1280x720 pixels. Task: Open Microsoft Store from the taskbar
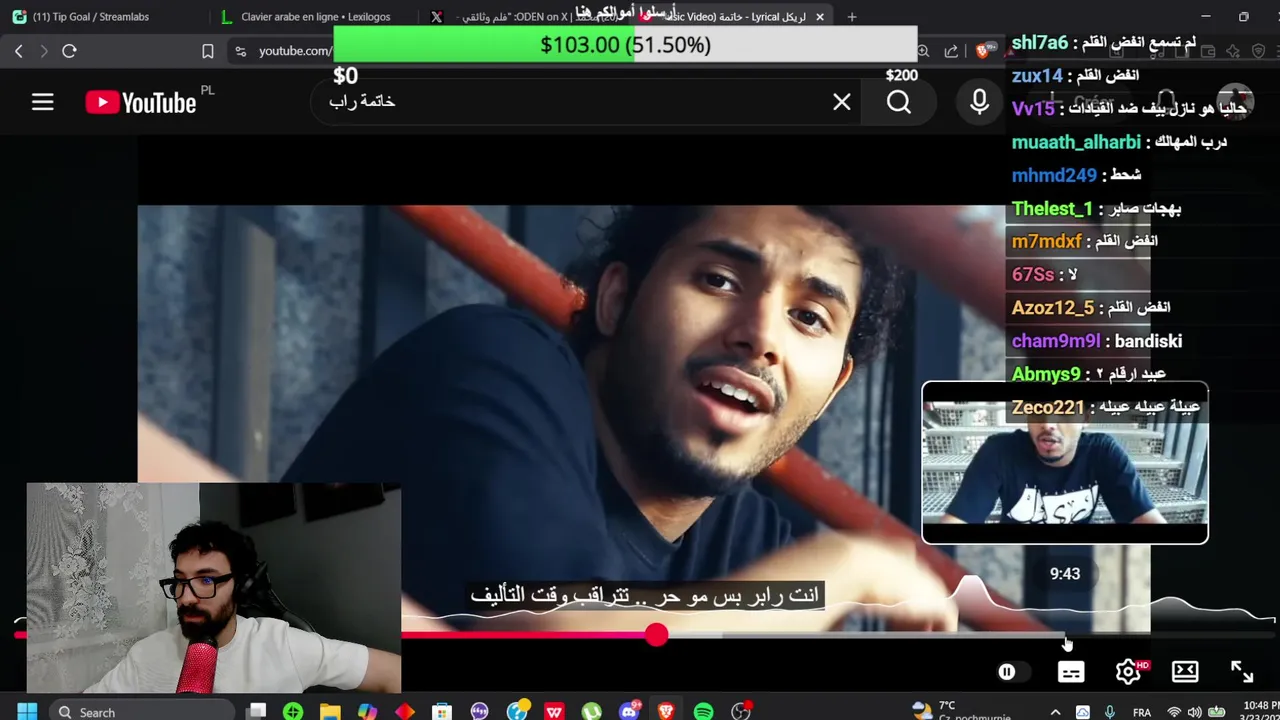point(442,712)
